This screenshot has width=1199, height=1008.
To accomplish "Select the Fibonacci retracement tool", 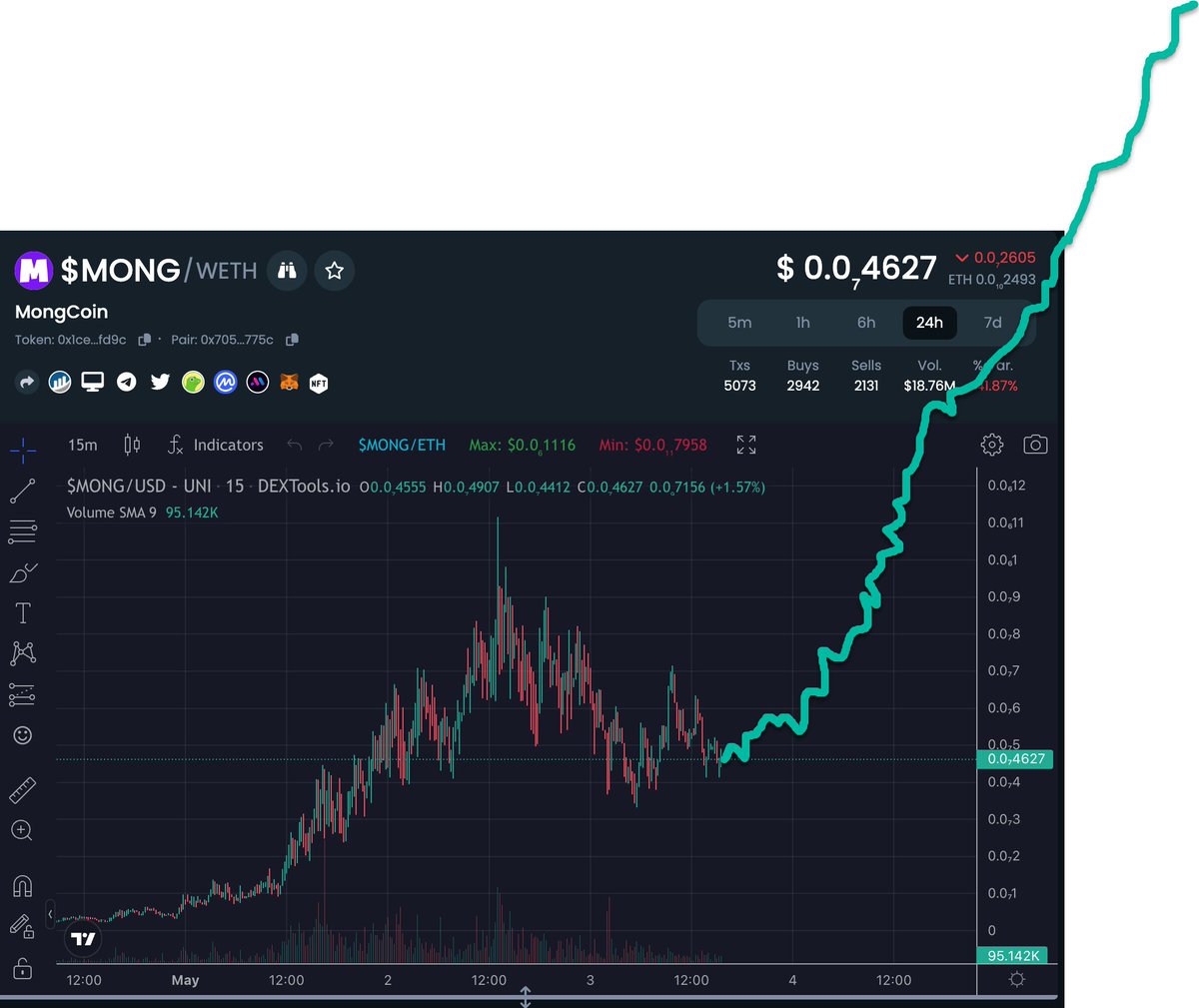I will pos(22,531).
